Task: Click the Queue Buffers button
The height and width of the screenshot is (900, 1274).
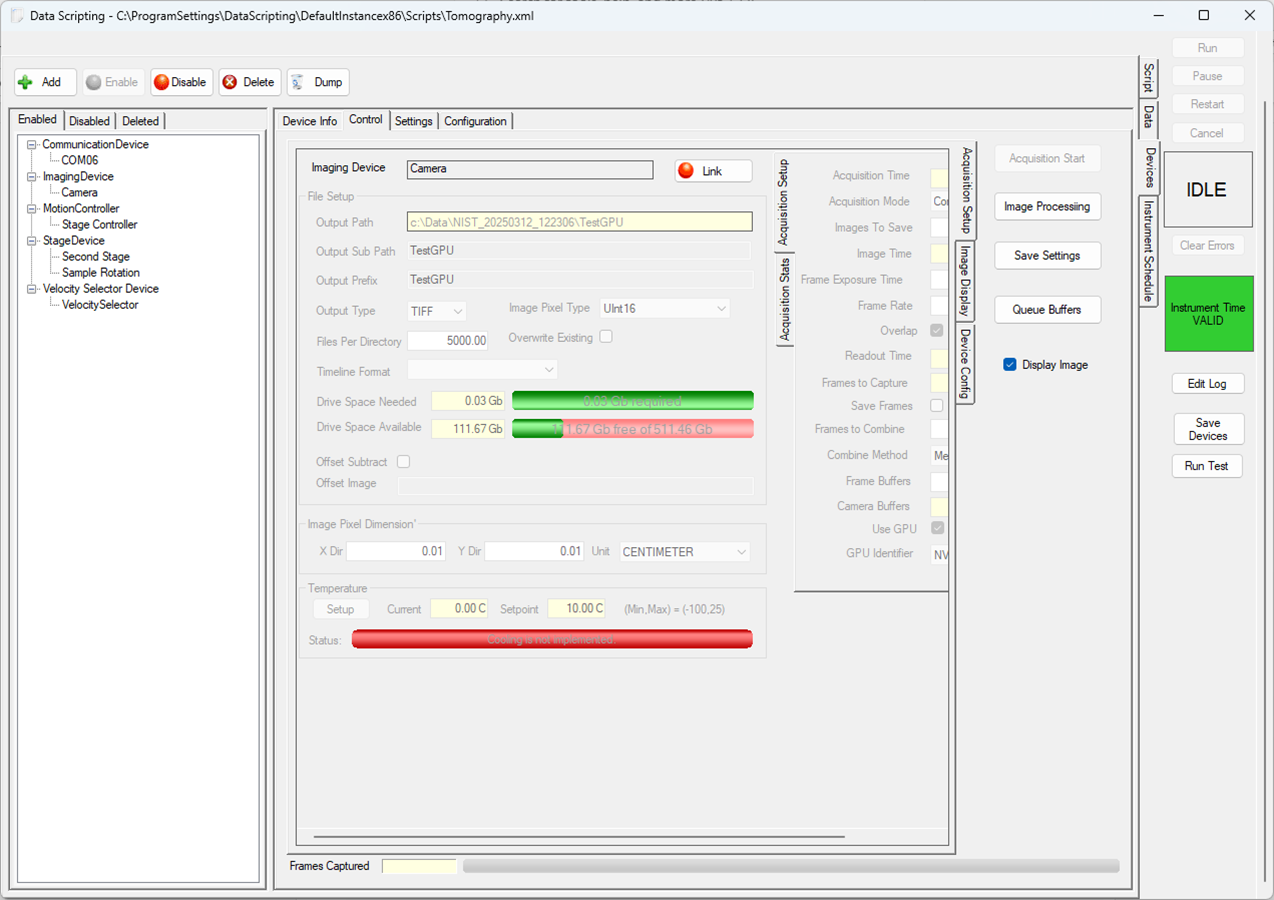Action: (x=1047, y=310)
